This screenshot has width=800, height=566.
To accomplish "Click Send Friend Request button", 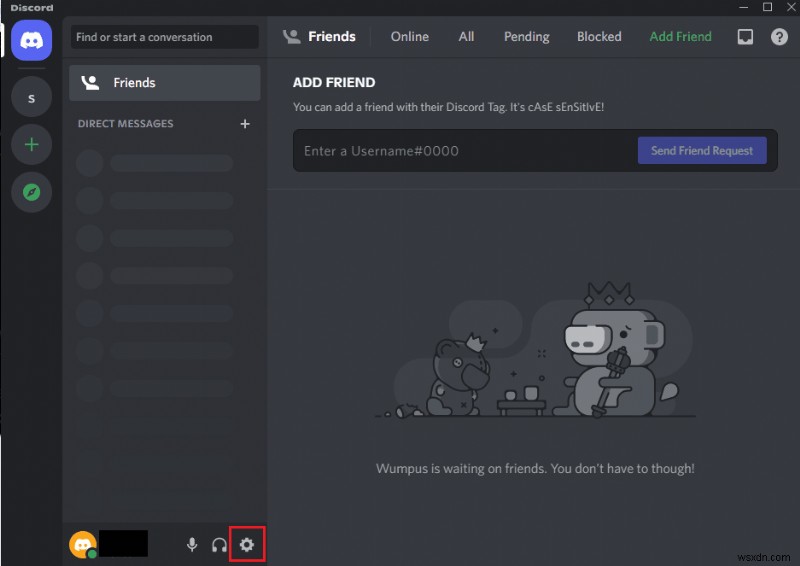I will 702,151.
